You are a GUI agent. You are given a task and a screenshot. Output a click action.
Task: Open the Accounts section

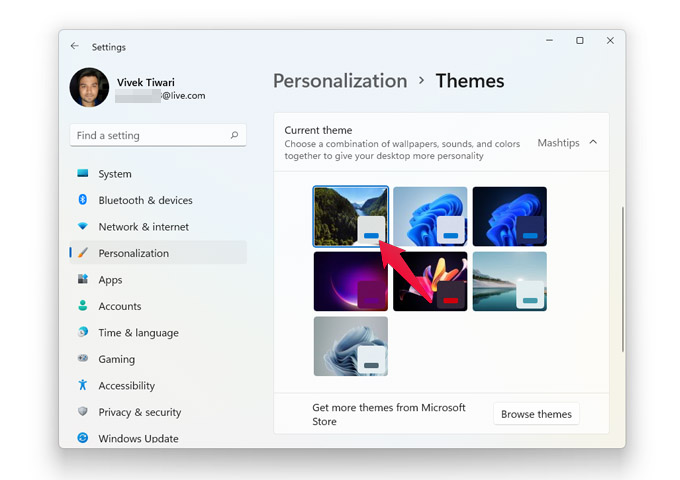[158, 306]
